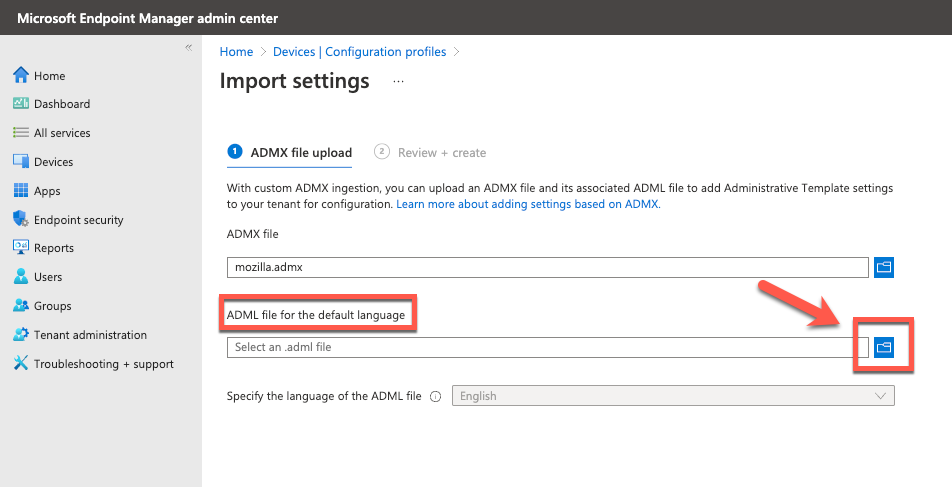Open the Tenant administration gear icon
This screenshot has width=952, height=487.
tap(21, 335)
